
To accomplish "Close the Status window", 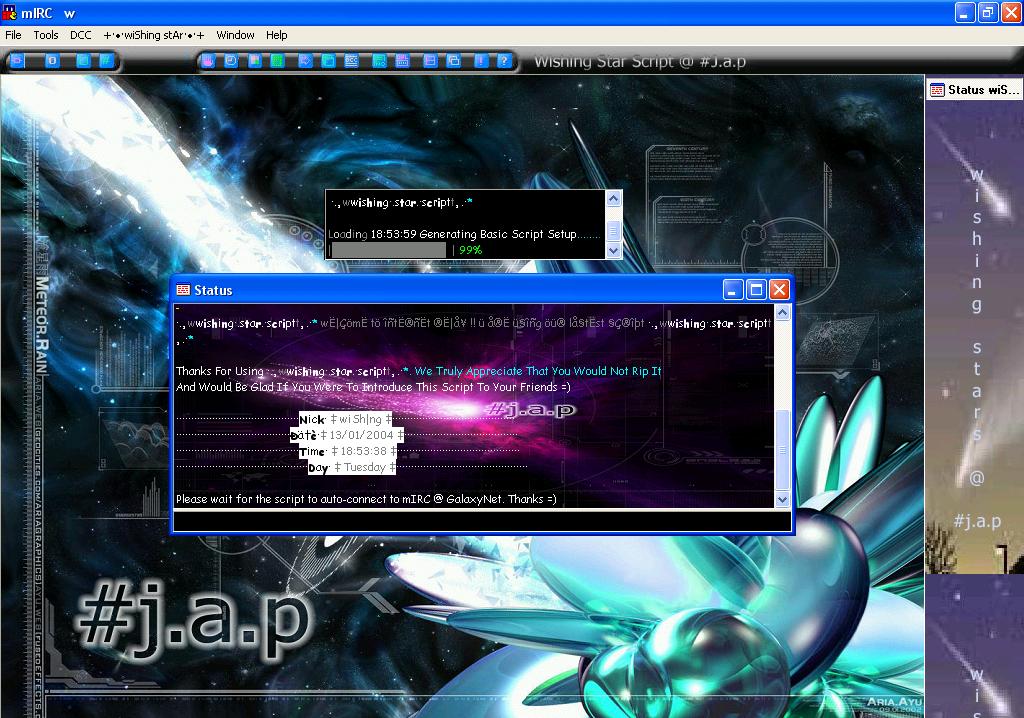I will pyautogui.click(x=779, y=289).
